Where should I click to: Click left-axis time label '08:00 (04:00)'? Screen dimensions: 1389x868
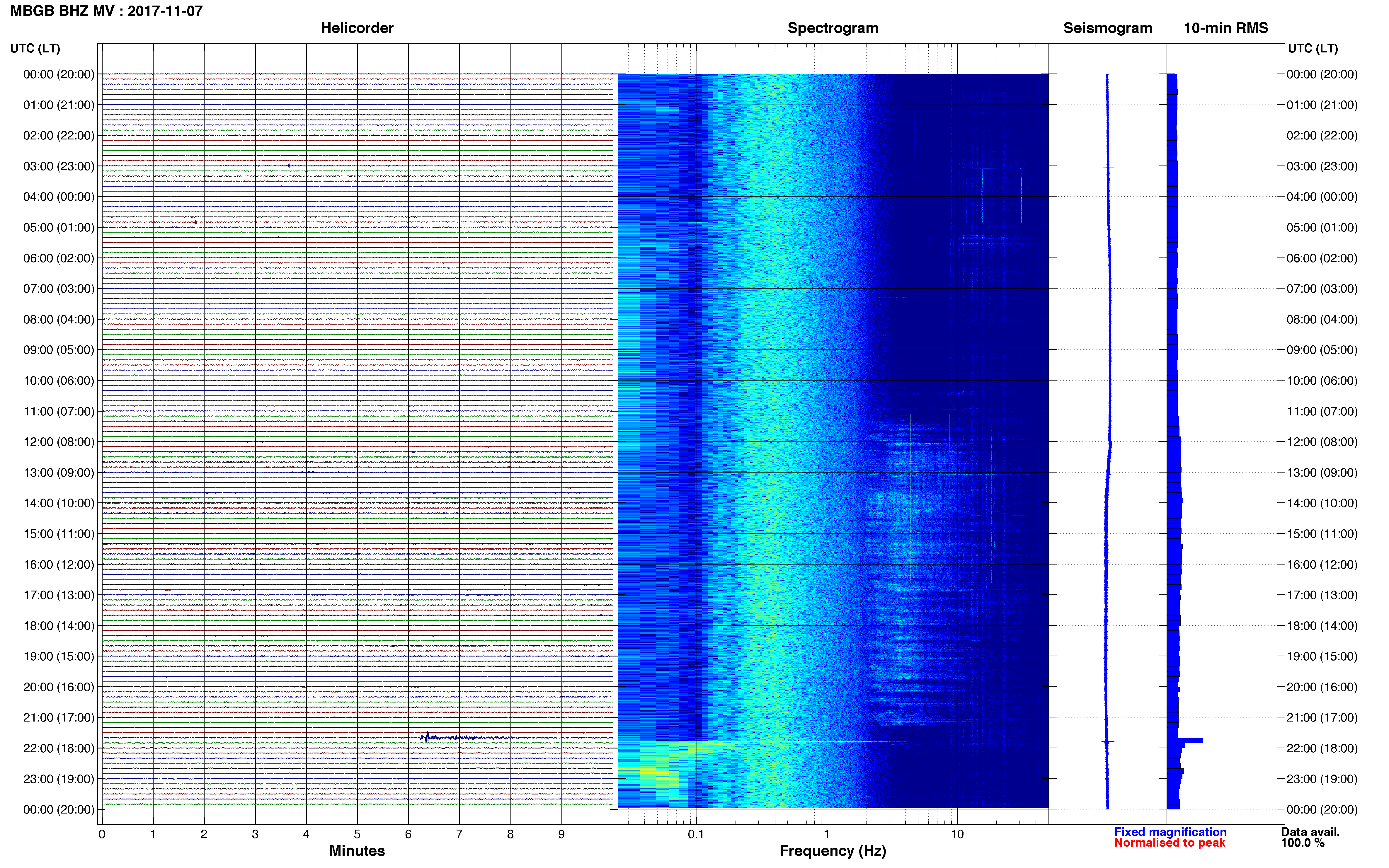(x=59, y=319)
